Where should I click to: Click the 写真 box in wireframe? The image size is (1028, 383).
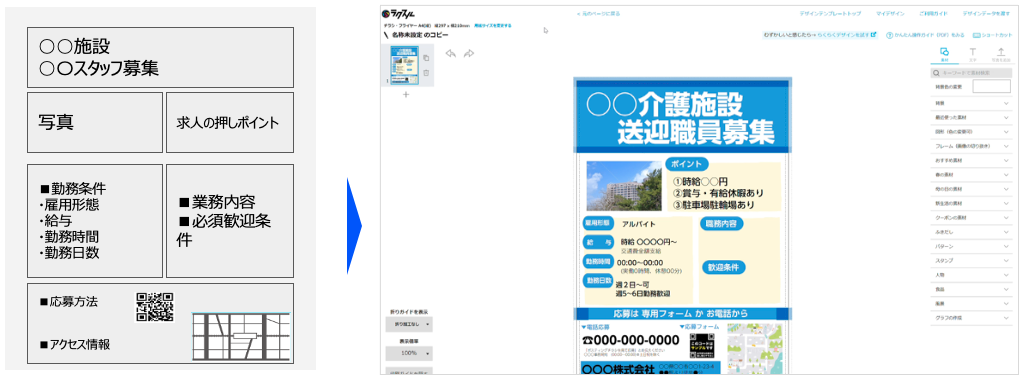point(94,123)
